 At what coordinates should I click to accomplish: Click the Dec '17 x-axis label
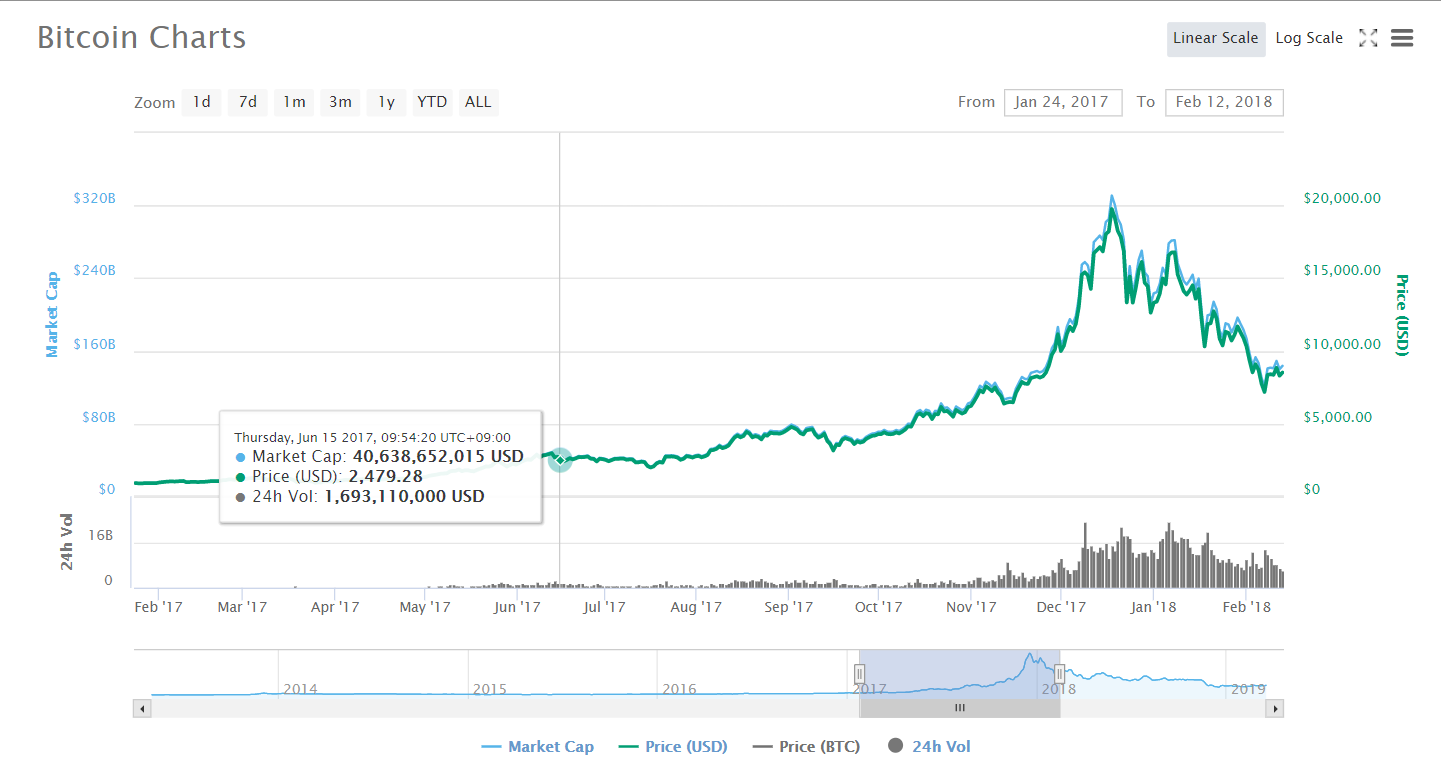click(1061, 607)
